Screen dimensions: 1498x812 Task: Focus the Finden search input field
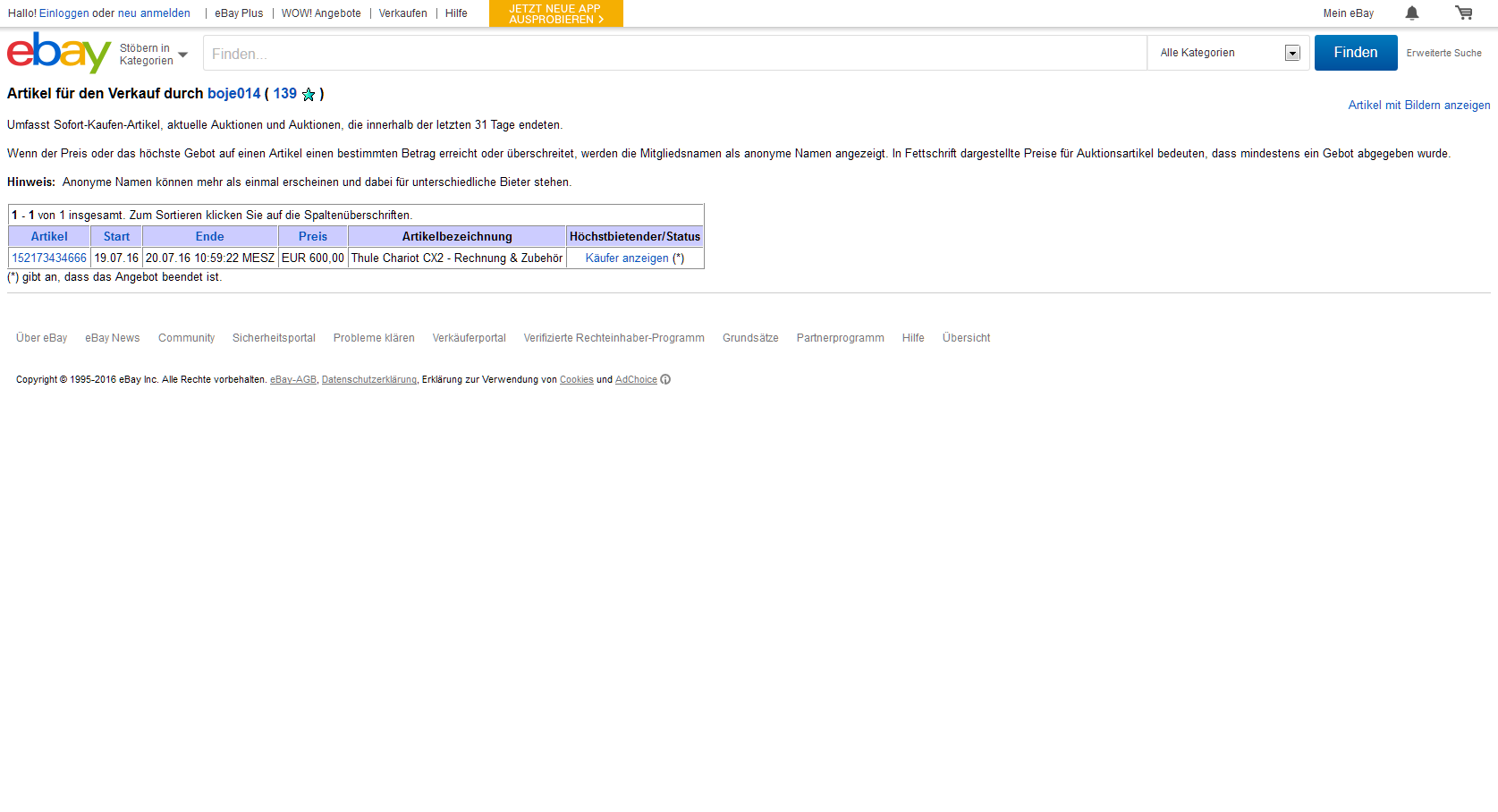674,54
